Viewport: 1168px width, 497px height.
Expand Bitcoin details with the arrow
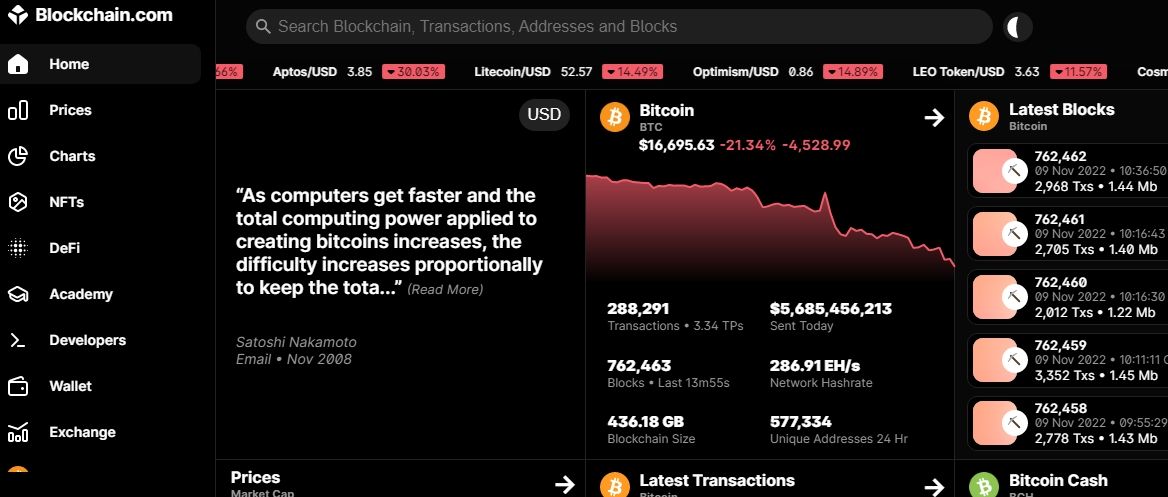click(x=934, y=118)
